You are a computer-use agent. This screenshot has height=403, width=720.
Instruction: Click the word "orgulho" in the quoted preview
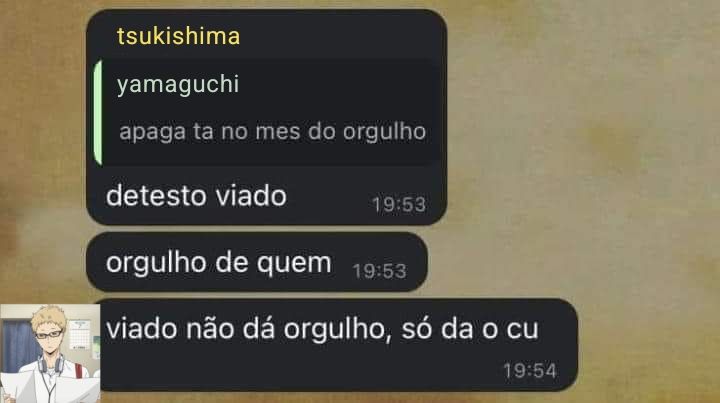tap(384, 132)
